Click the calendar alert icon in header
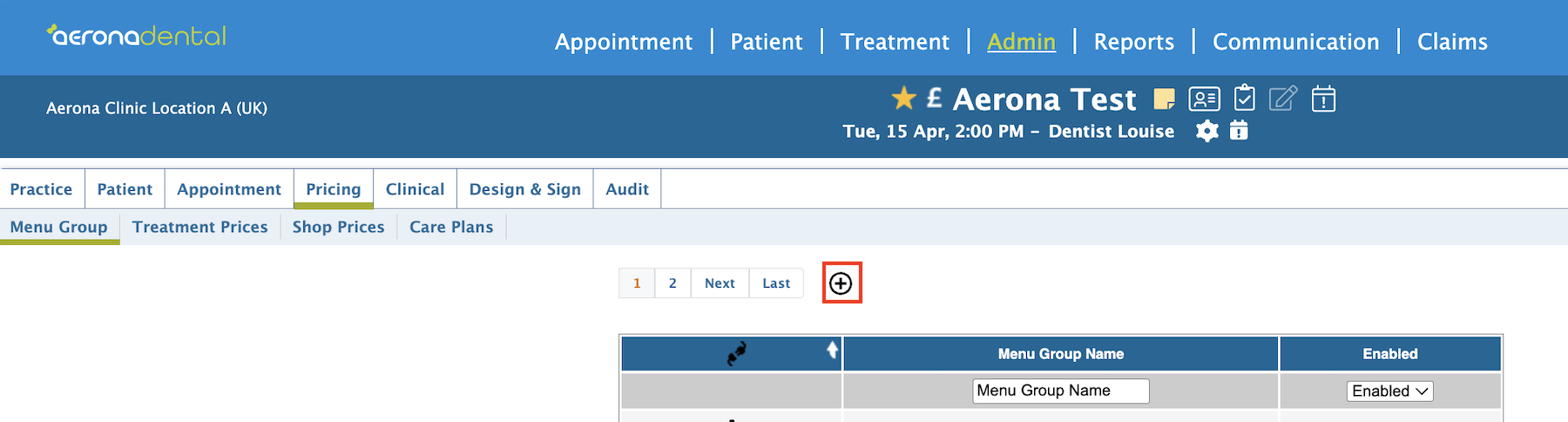1568x422 pixels. click(1323, 99)
